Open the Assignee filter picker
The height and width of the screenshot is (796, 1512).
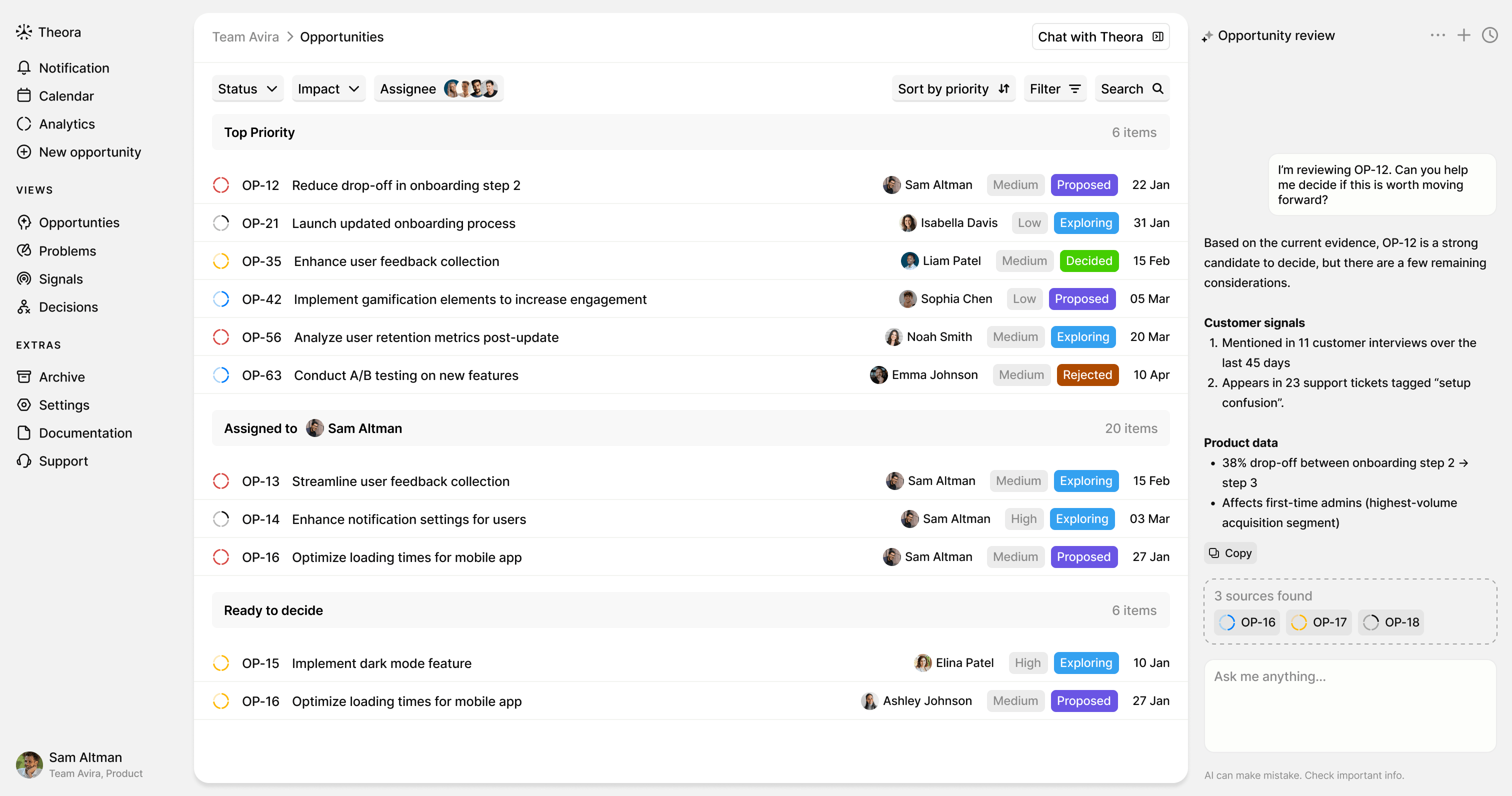pyautogui.click(x=438, y=88)
